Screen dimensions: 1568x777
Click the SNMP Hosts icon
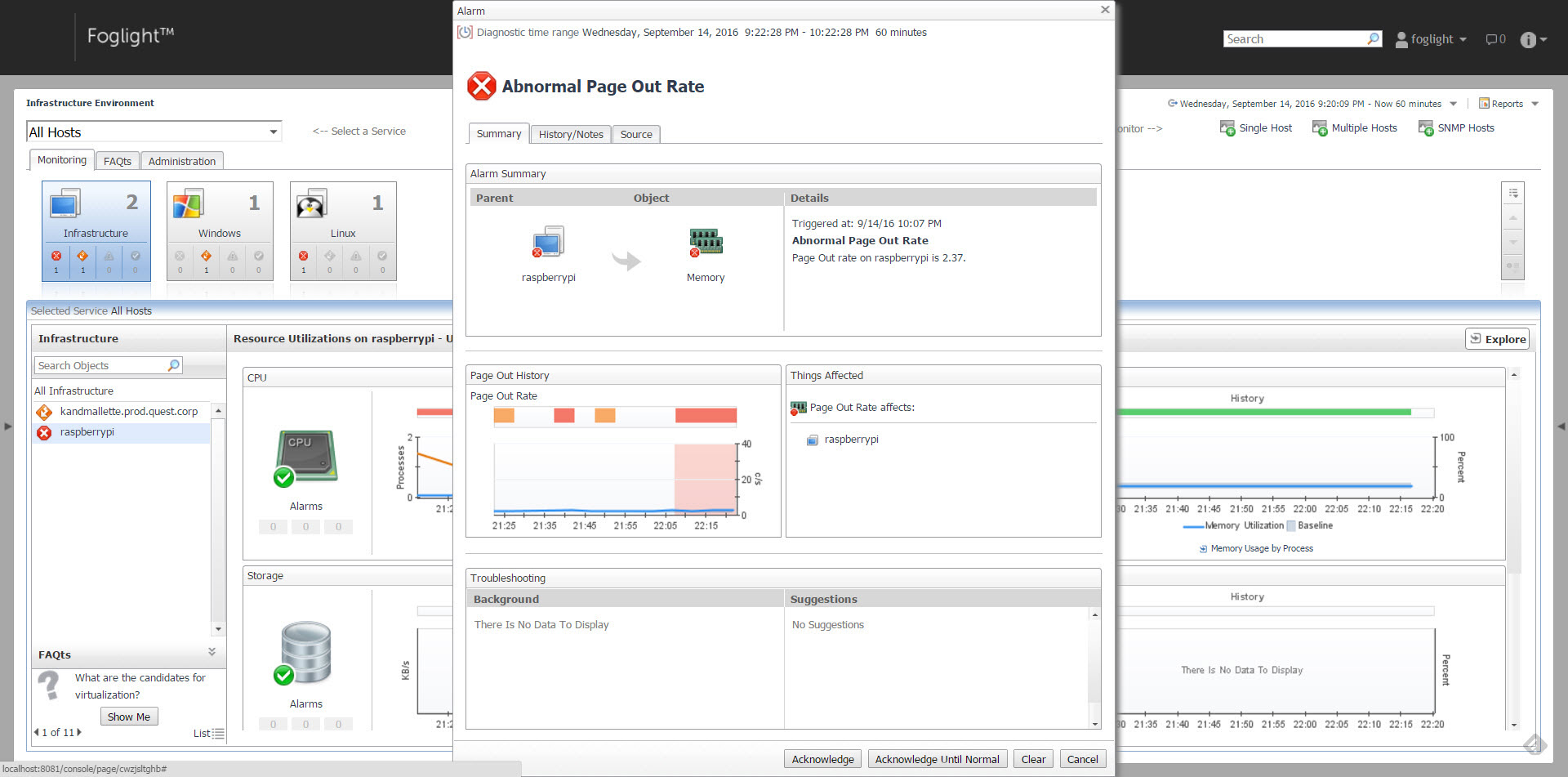[x=1426, y=128]
